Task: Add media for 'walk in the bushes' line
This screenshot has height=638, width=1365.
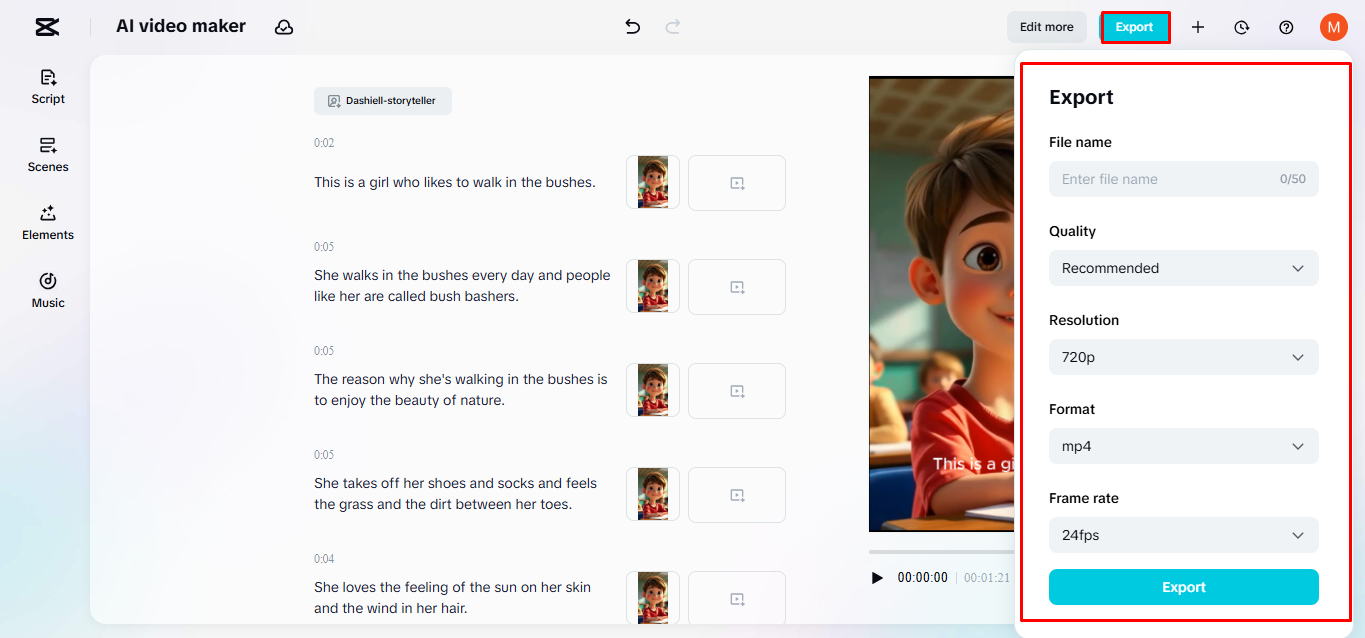Action: (x=737, y=183)
